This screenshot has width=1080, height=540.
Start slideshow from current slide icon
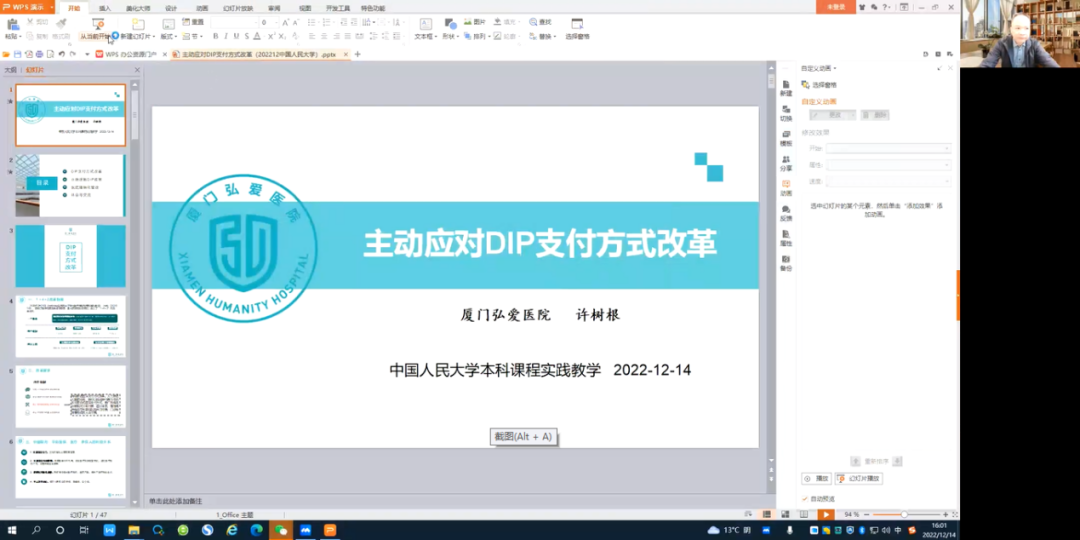coord(98,23)
